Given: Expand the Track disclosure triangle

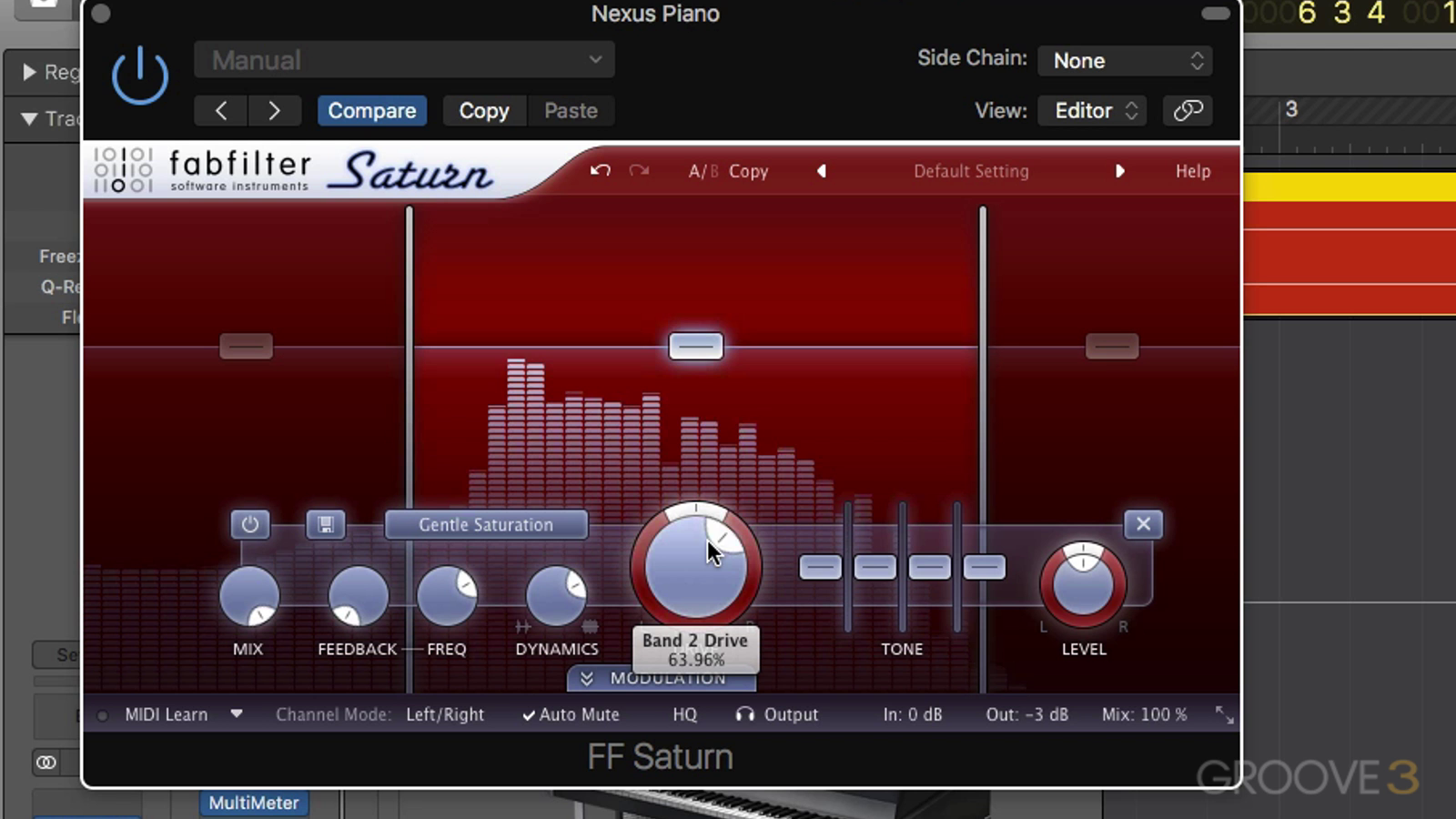Looking at the screenshot, I should coord(29,118).
